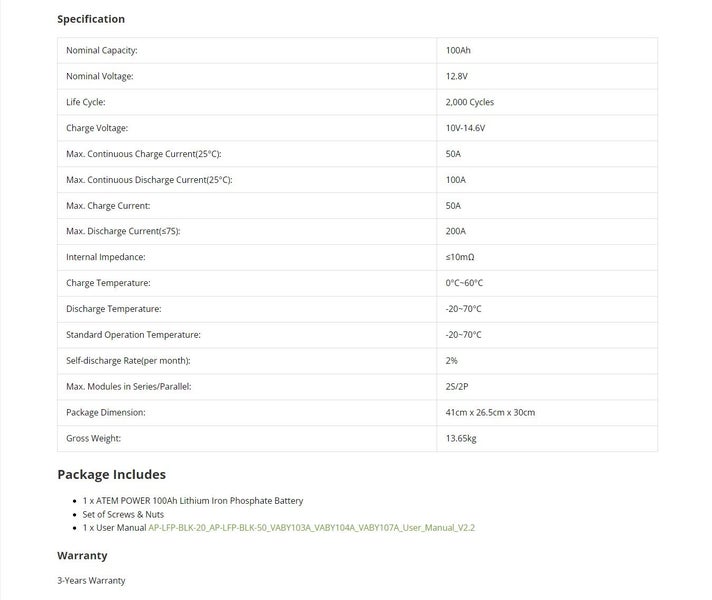
Task: Click the 100Ah capacity value
Action: click(x=458, y=50)
